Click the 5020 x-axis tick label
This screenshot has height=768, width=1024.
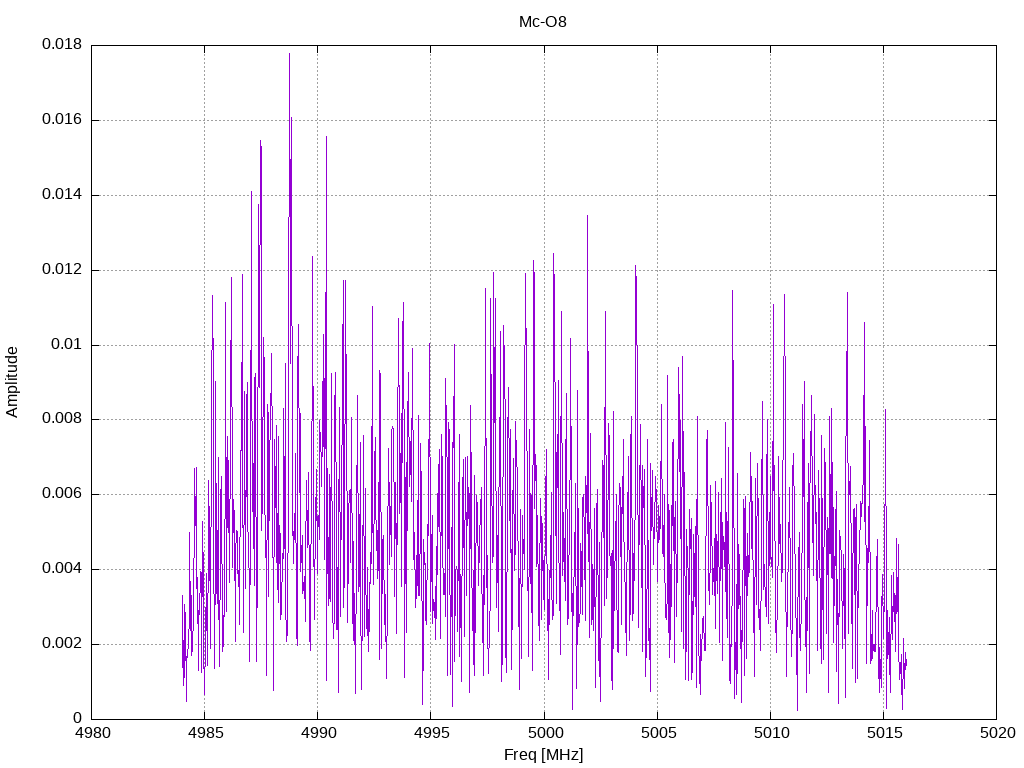(x=997, y=733)
